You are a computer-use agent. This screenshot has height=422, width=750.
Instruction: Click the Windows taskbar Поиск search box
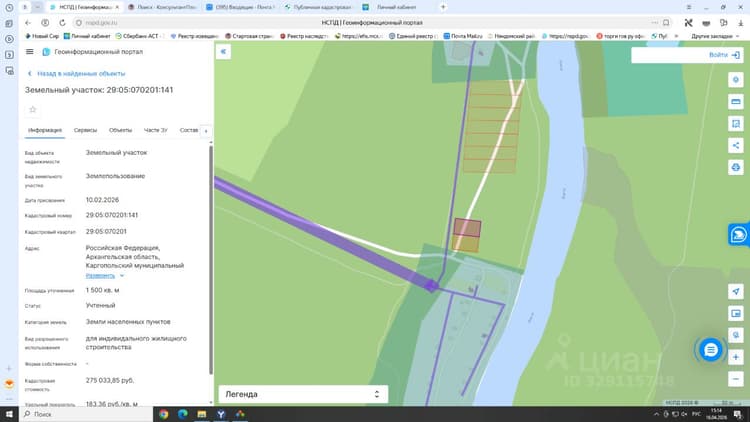coord(86,414)
